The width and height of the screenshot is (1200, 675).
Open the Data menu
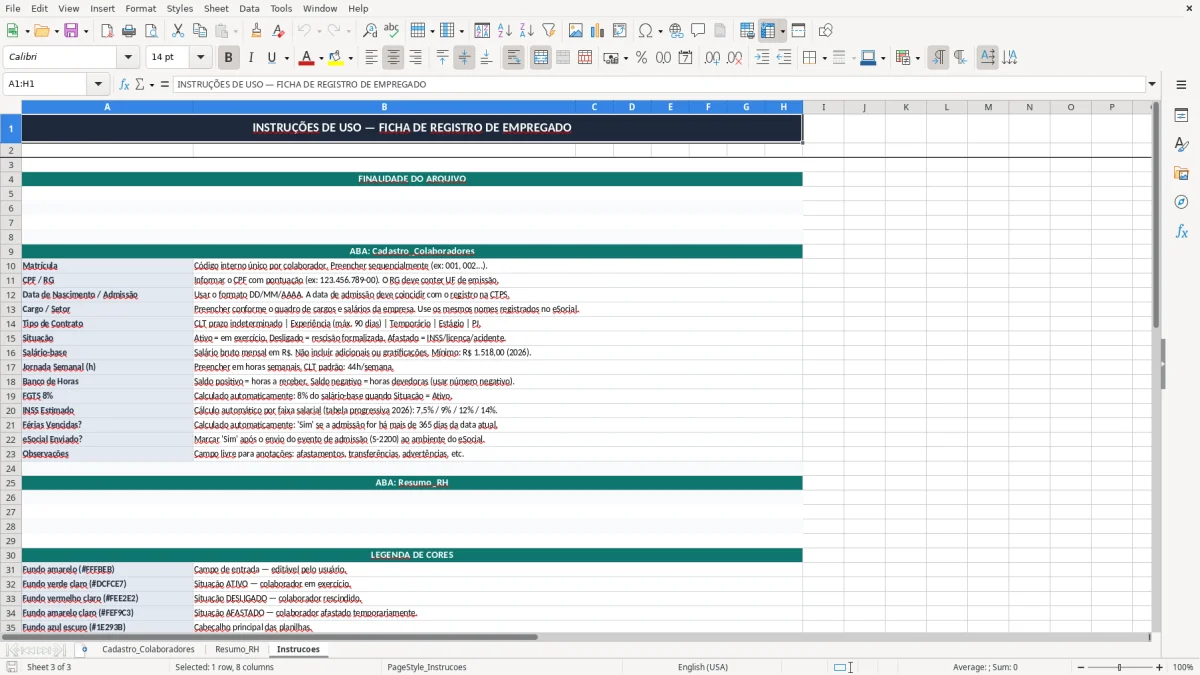[249, 8]
